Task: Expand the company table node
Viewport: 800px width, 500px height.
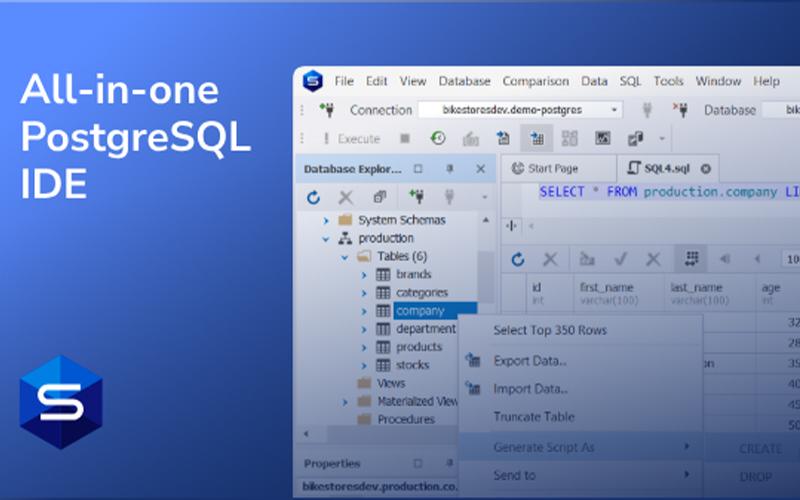Action: (x=364, y=311)
